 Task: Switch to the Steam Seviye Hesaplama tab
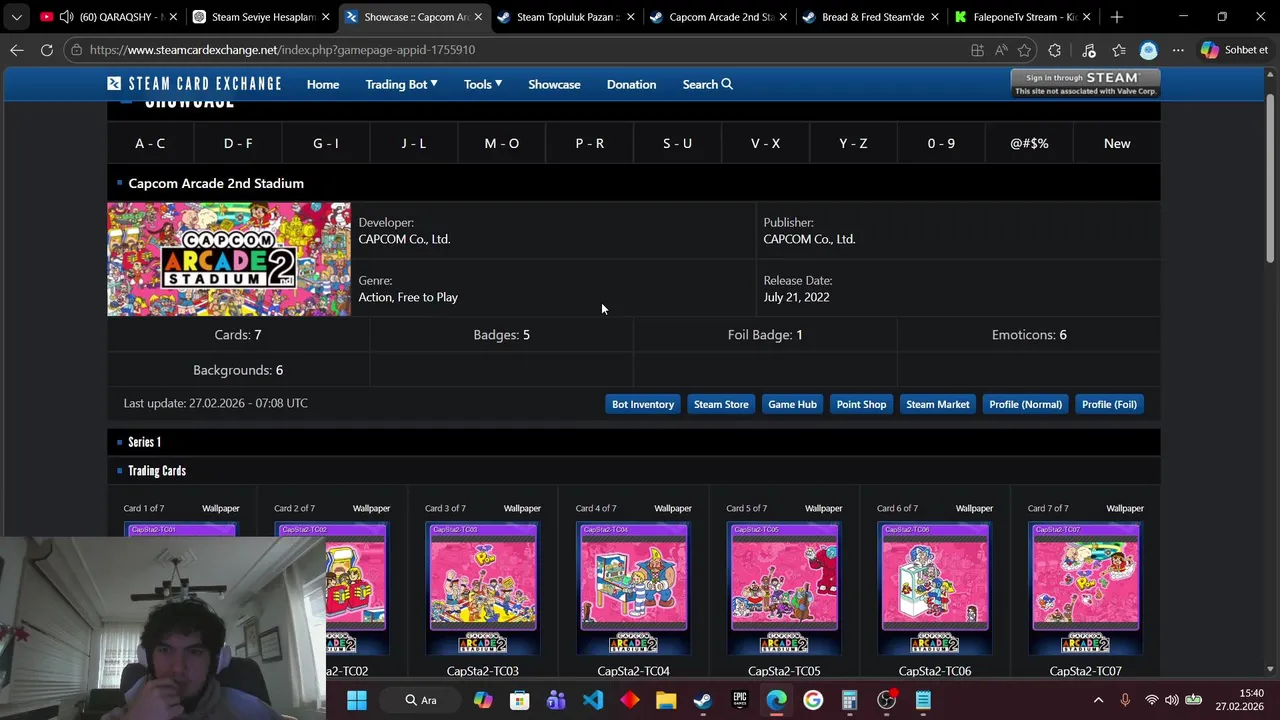pyautogui.click(x=260, y=17)
